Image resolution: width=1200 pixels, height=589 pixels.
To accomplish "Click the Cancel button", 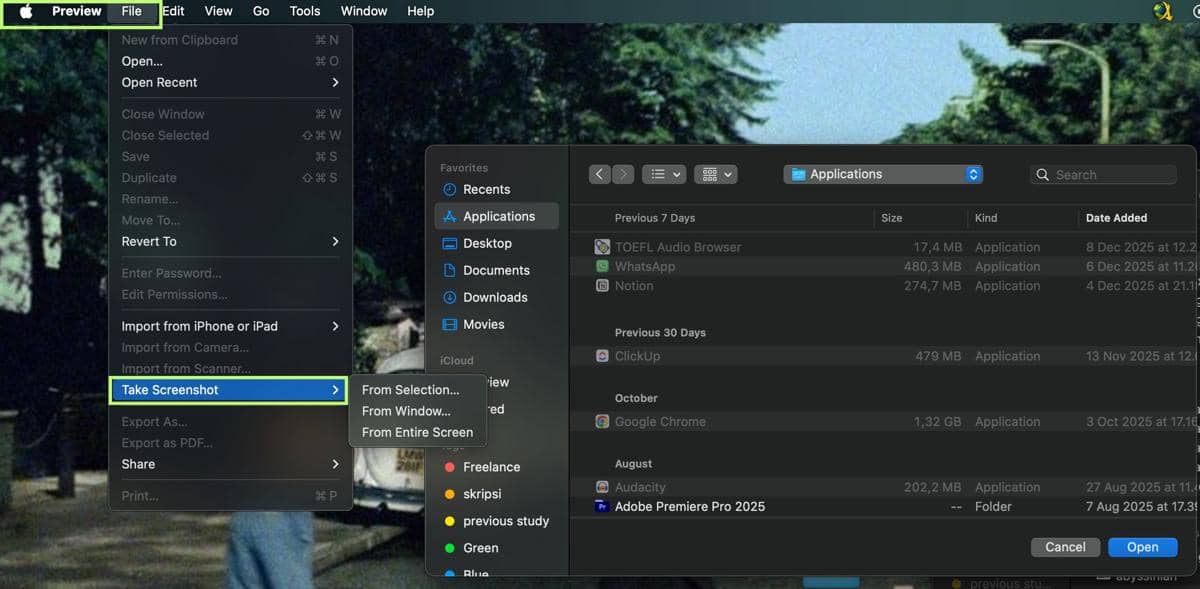I will tap(1065, 547).
